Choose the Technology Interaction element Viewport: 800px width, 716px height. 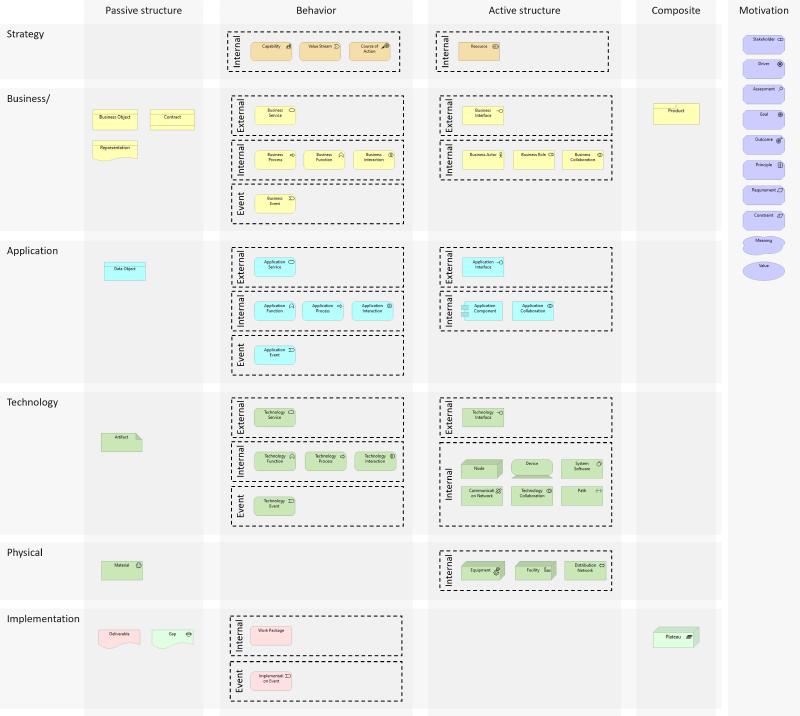tap(376, 461)
